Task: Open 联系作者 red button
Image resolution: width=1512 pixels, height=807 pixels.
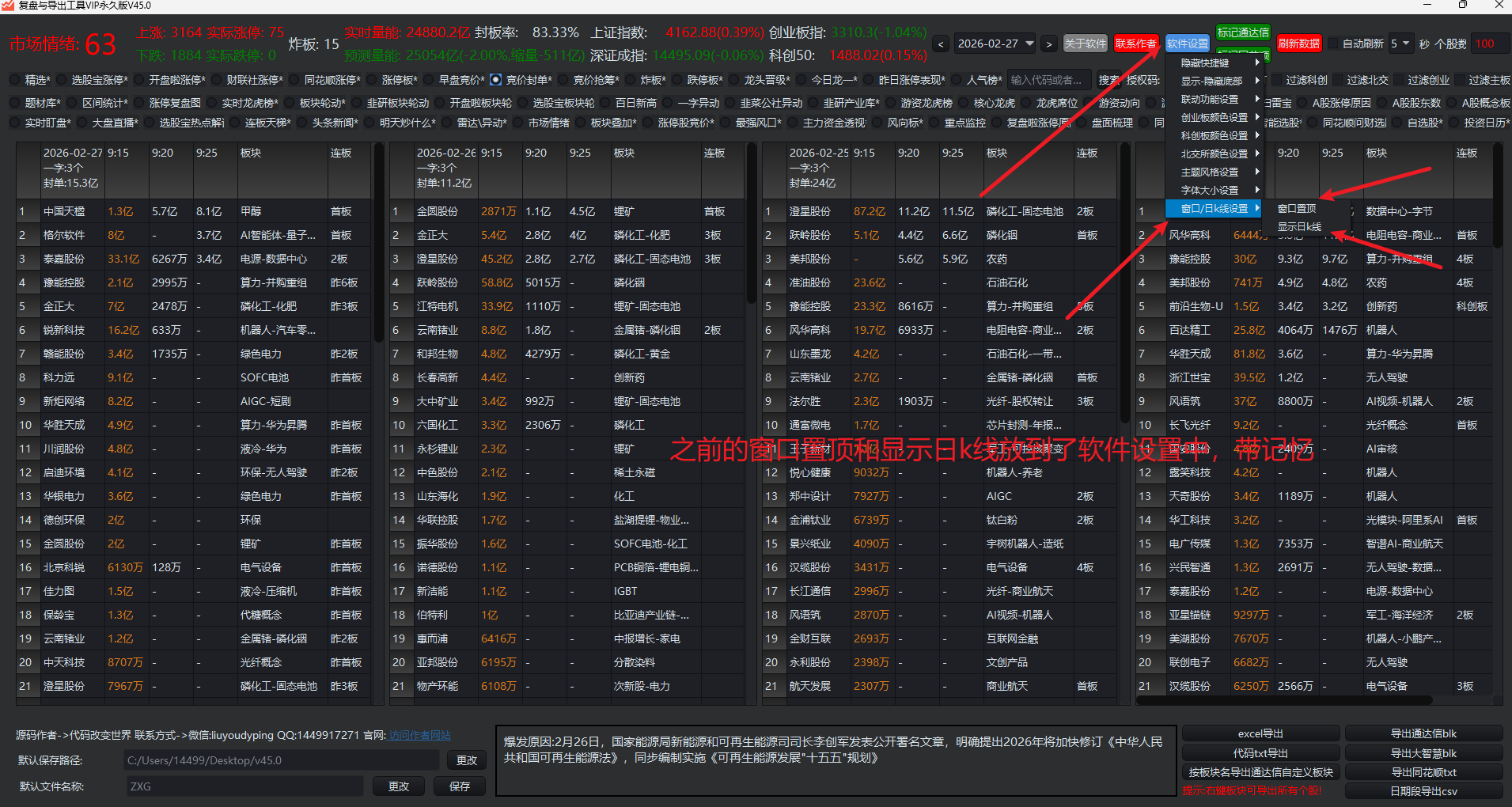Action: point(1135,44)
